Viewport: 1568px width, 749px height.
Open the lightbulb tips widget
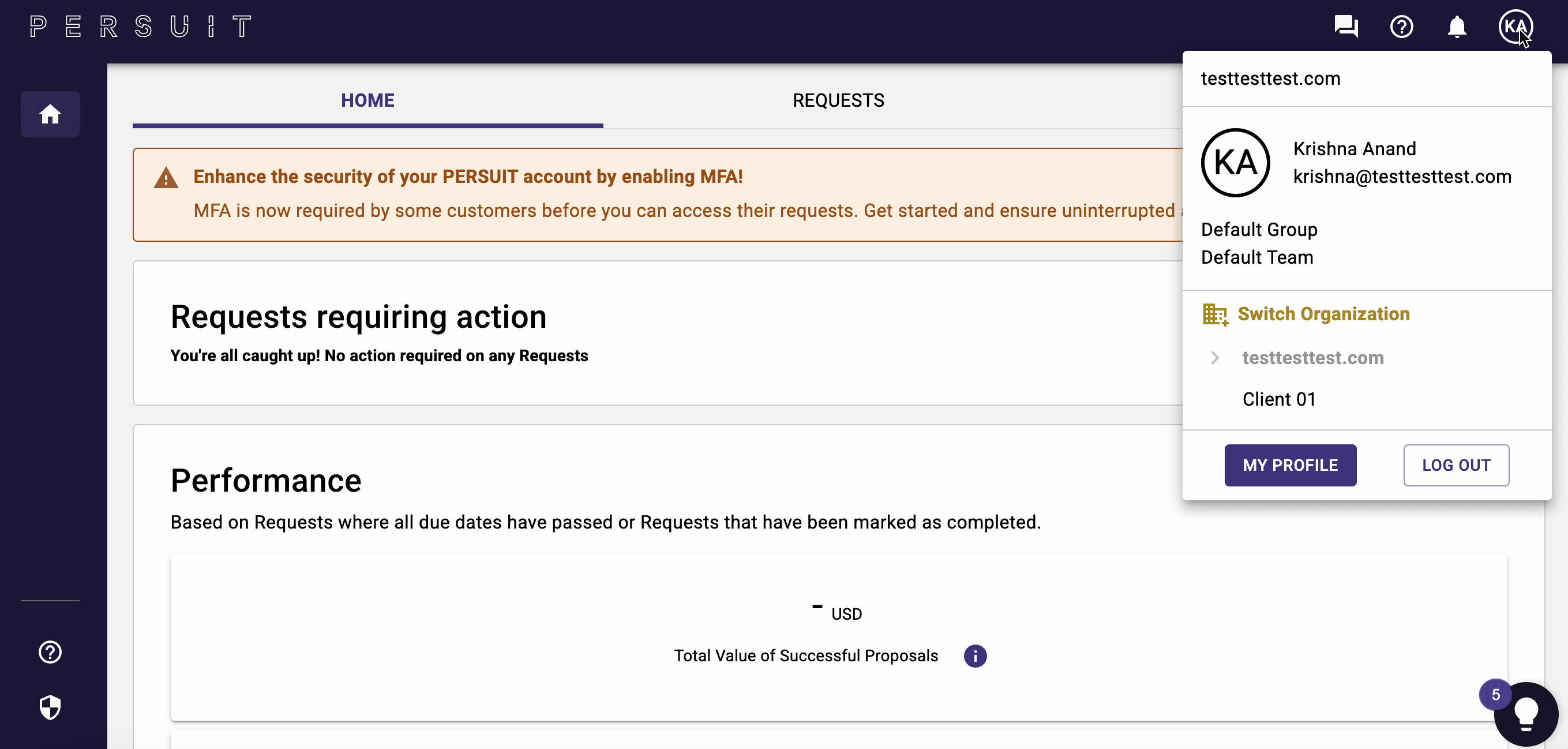point(1525,713)
